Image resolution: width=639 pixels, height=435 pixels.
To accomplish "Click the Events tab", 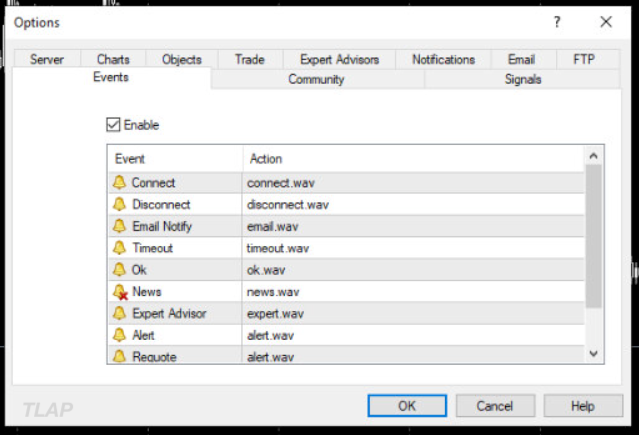I will (x=111, y=77).
